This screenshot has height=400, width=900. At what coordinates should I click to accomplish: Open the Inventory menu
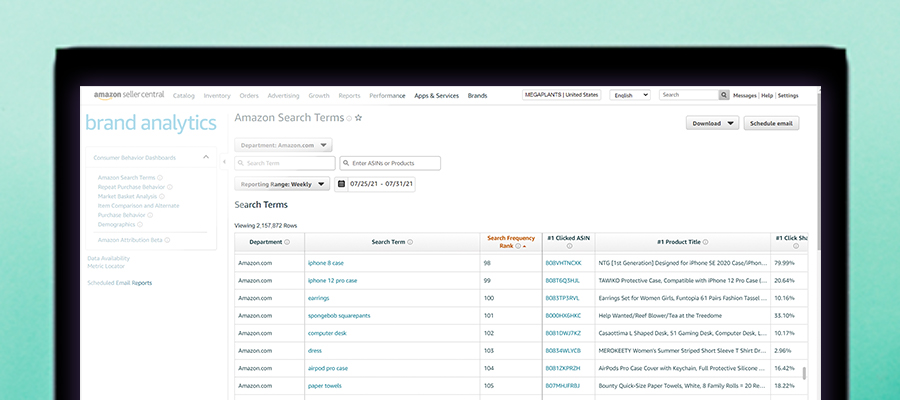(217, 96)
